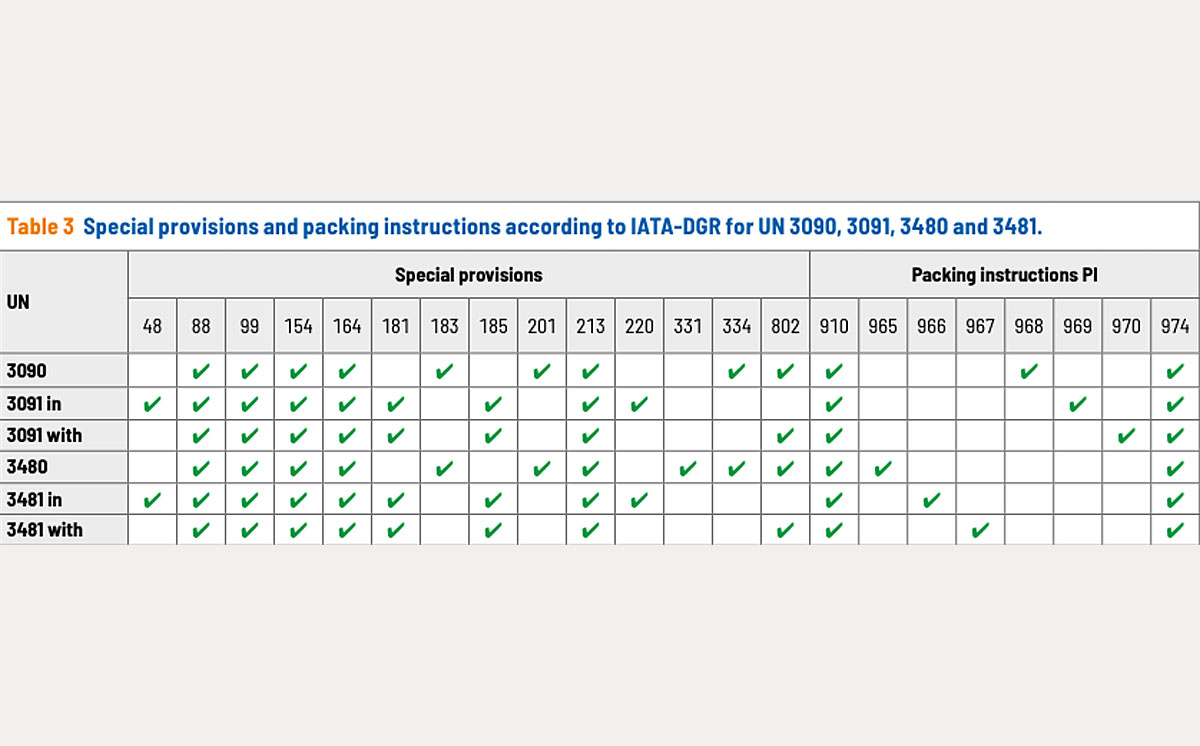
Task: Click the 3480 checkmark under column 331
Action: (x=688, y=467)
